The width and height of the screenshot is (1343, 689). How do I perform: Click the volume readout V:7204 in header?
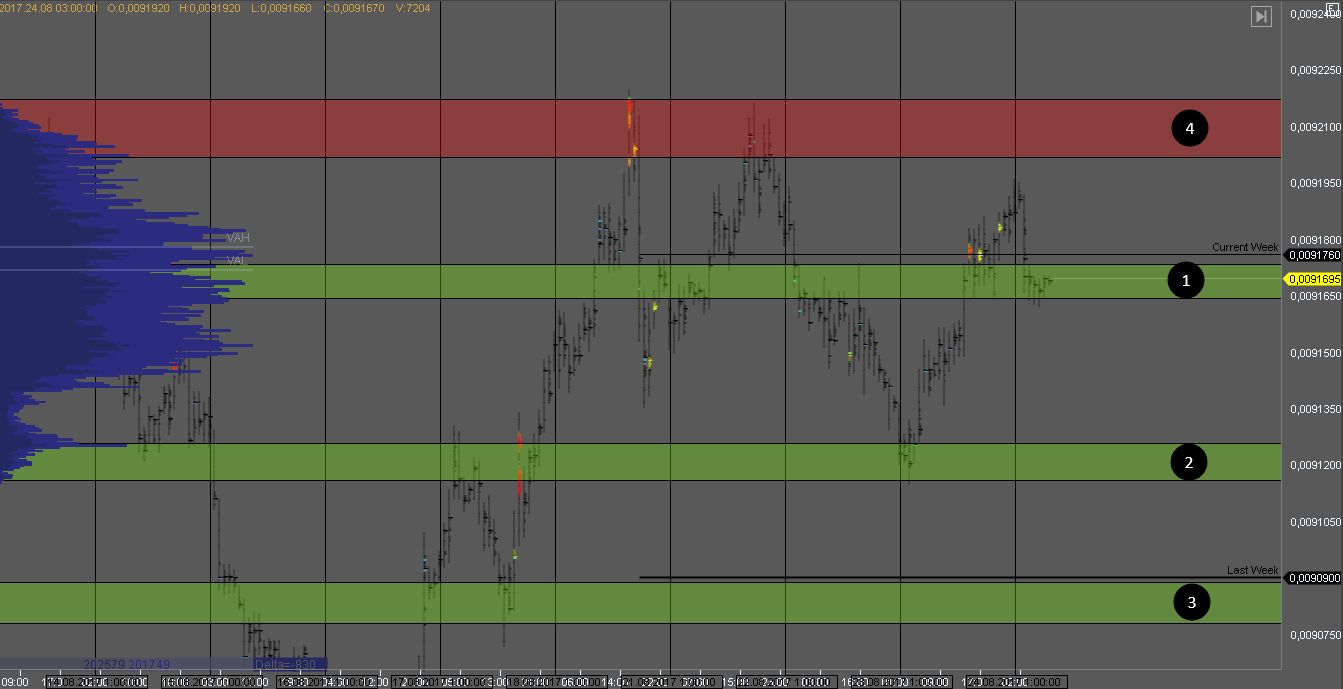coord(413,8)
